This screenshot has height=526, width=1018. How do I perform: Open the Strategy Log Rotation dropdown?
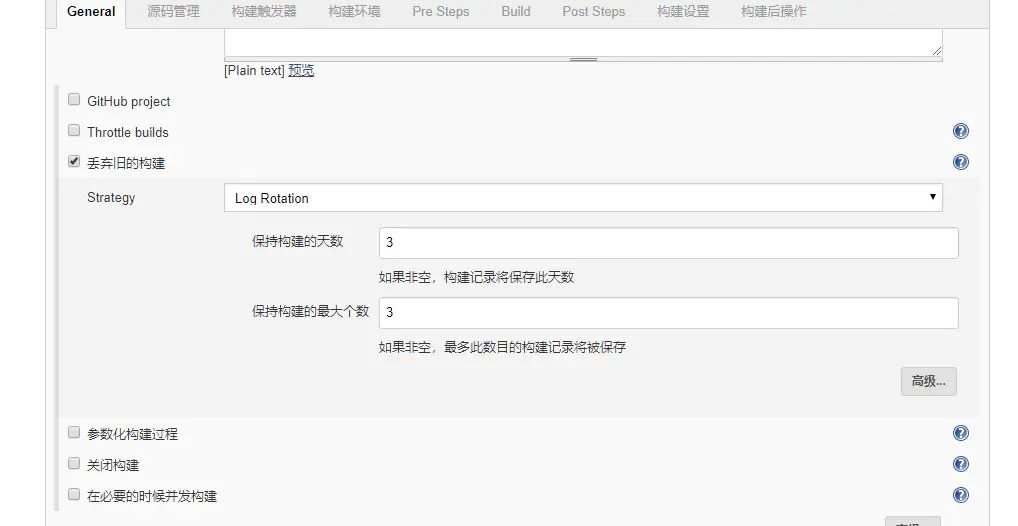point(583,197)
